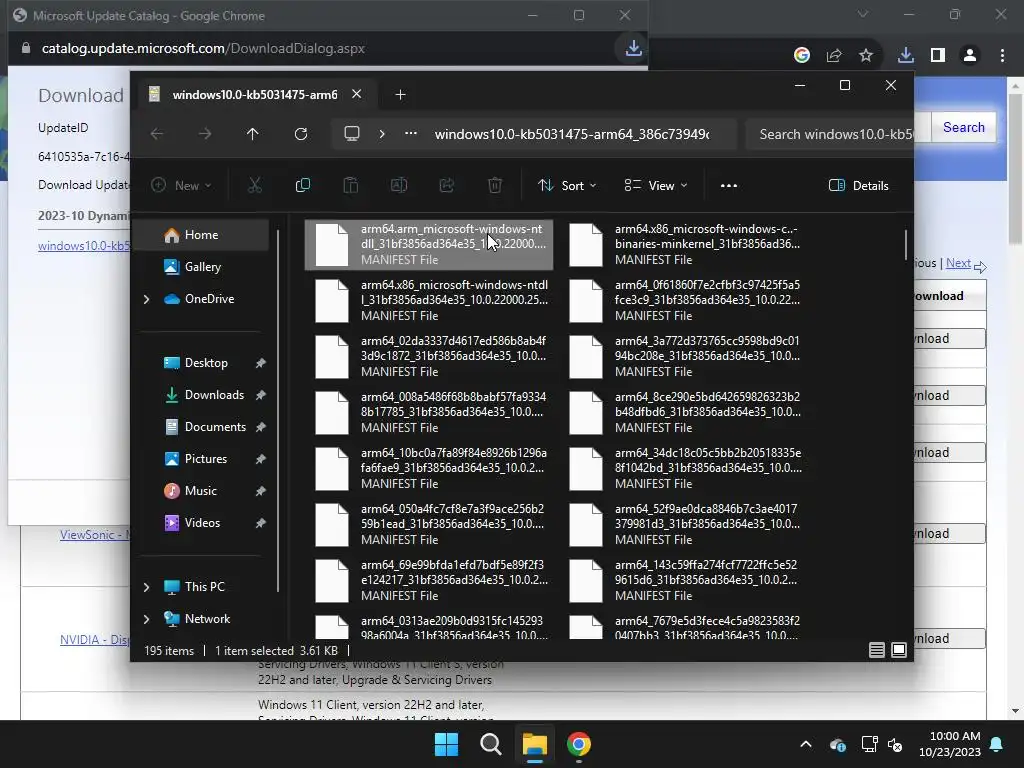Open Chrome three-dot menu
This screenshot has width=1024, height=768.
pyautogui.click(x=1002, y=56)
